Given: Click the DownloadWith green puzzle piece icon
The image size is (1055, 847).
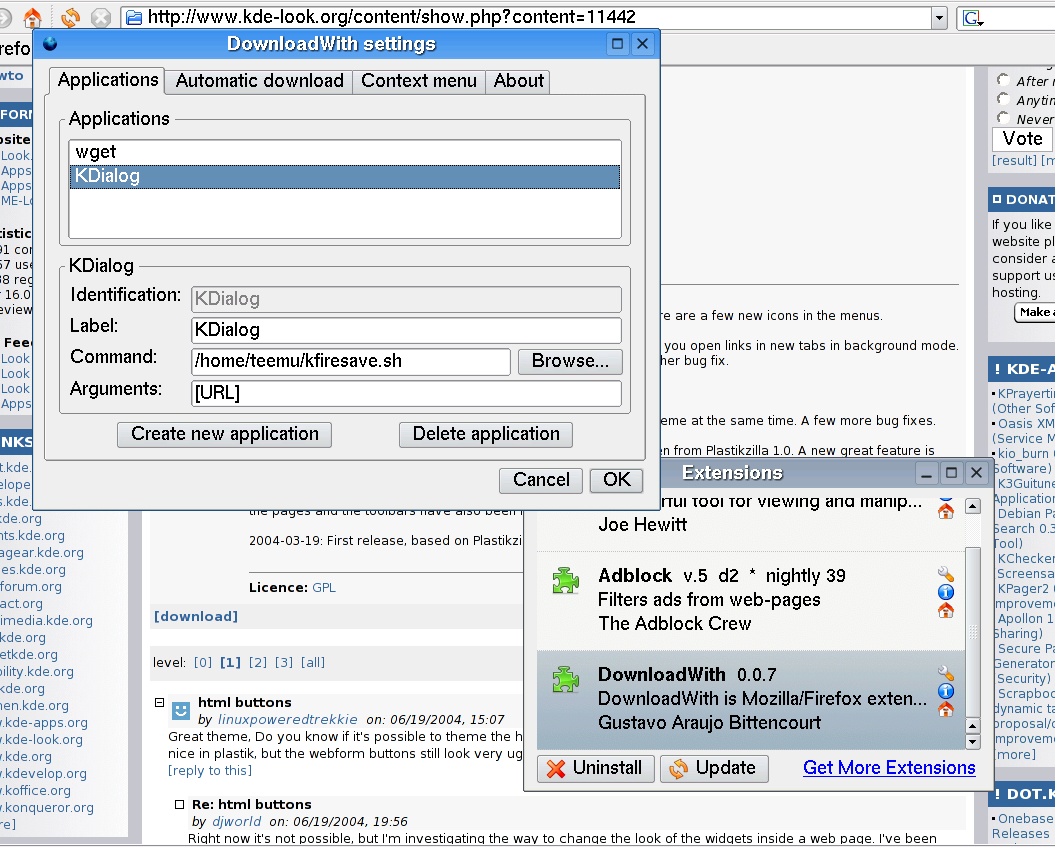Looking at the screenshot, I should [565, 679].
